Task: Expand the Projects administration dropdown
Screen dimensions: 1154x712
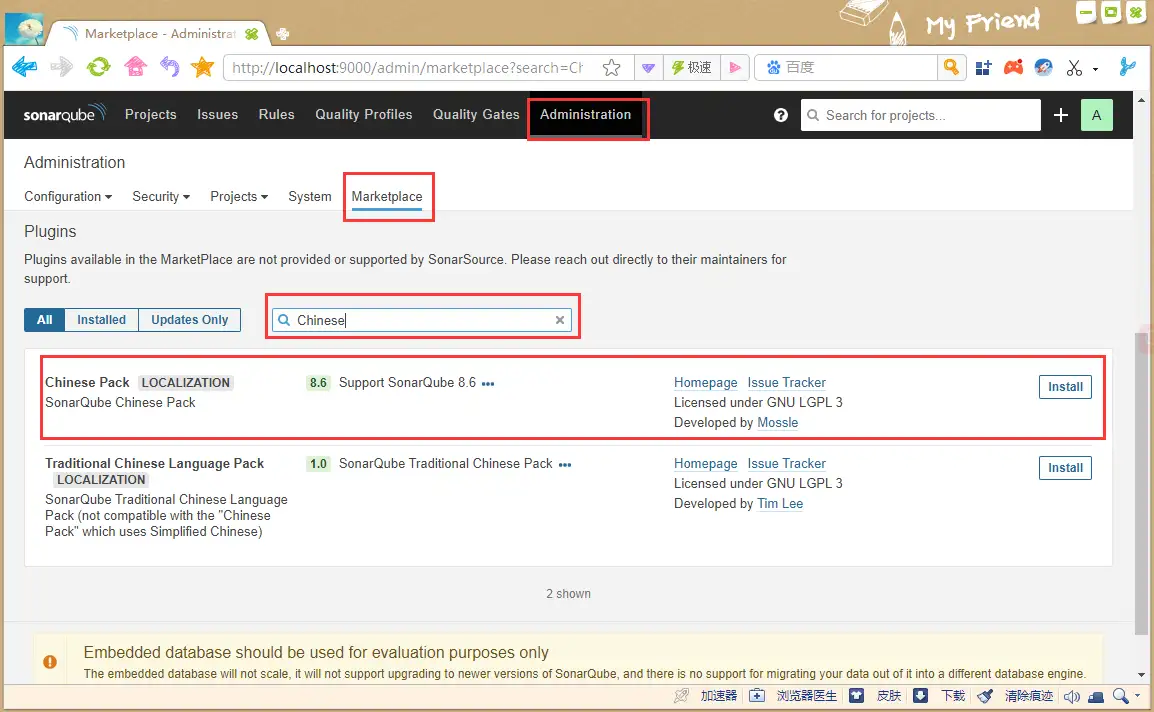Action: click(238, 197)
